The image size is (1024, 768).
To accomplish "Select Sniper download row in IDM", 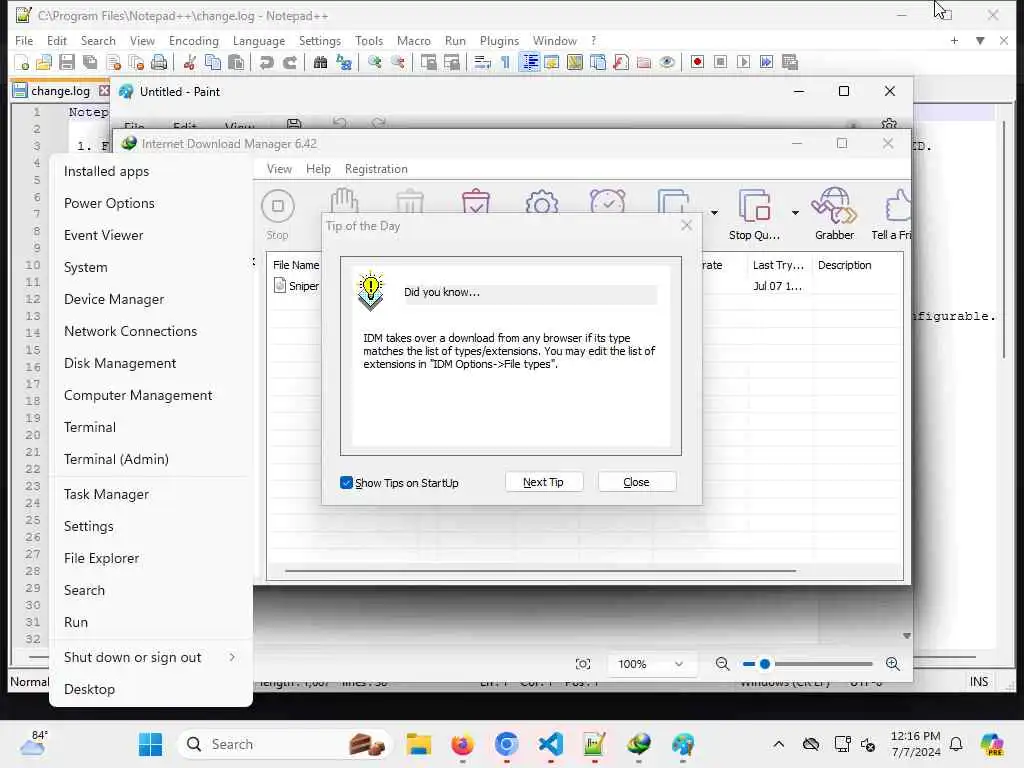I will coord(296,286).
